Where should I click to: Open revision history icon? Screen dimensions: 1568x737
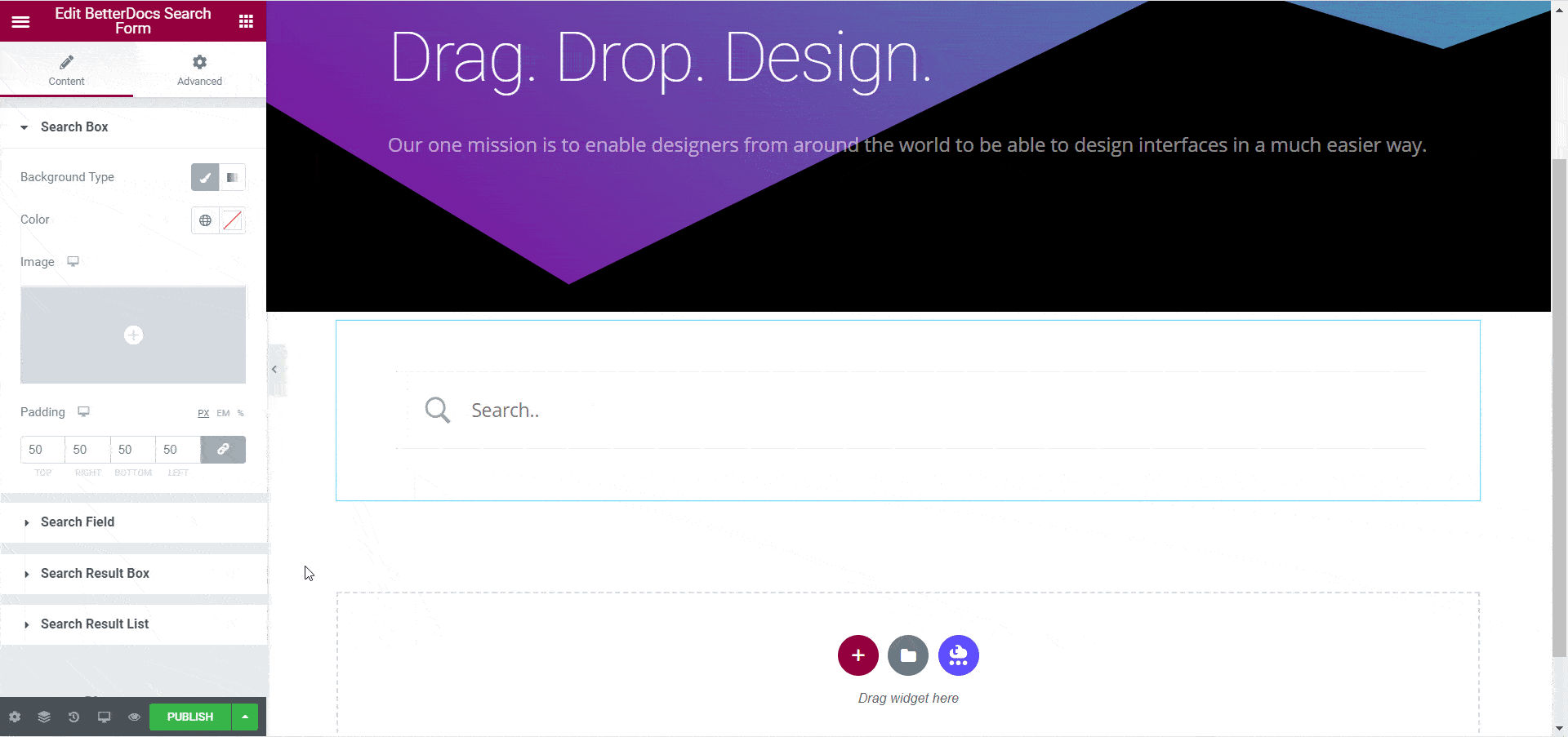click(73, 717)
